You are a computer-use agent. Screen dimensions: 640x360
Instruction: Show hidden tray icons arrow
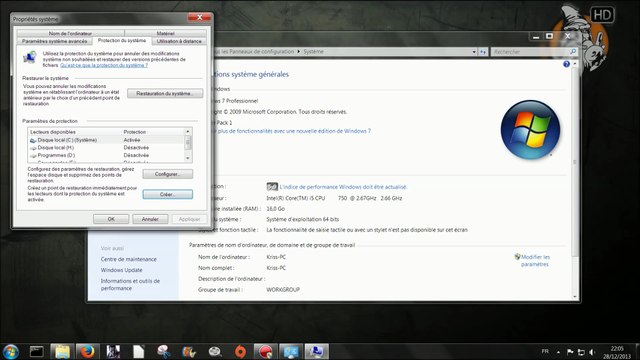pos(558,352)
